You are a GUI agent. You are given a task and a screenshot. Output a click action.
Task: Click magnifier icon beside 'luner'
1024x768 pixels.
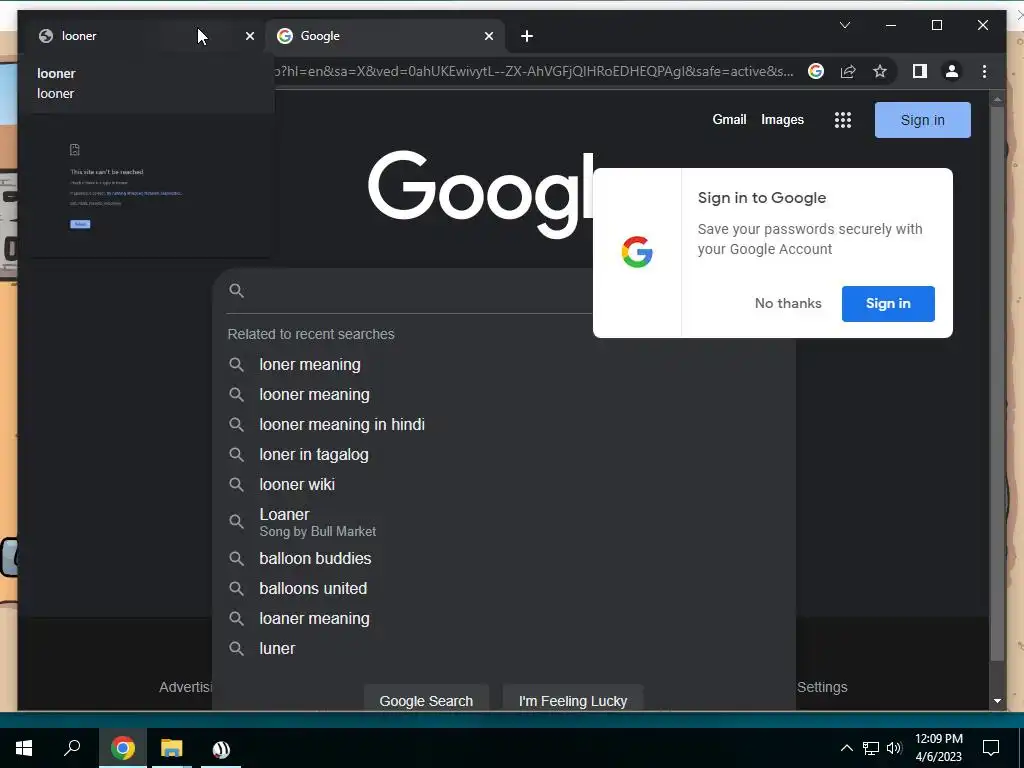pyautogui.click(x=236, y=648)
